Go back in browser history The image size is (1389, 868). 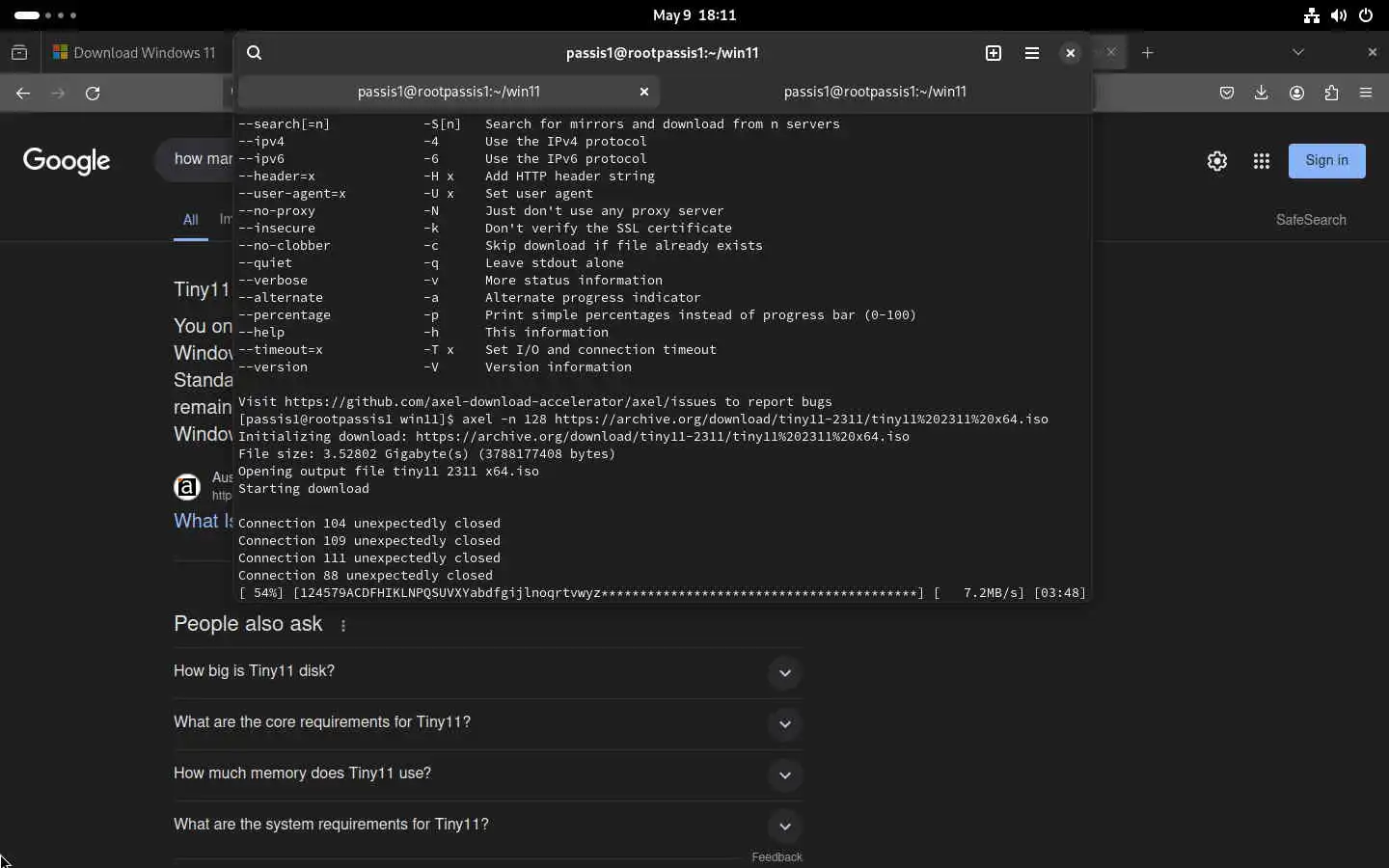pos(23,94)
